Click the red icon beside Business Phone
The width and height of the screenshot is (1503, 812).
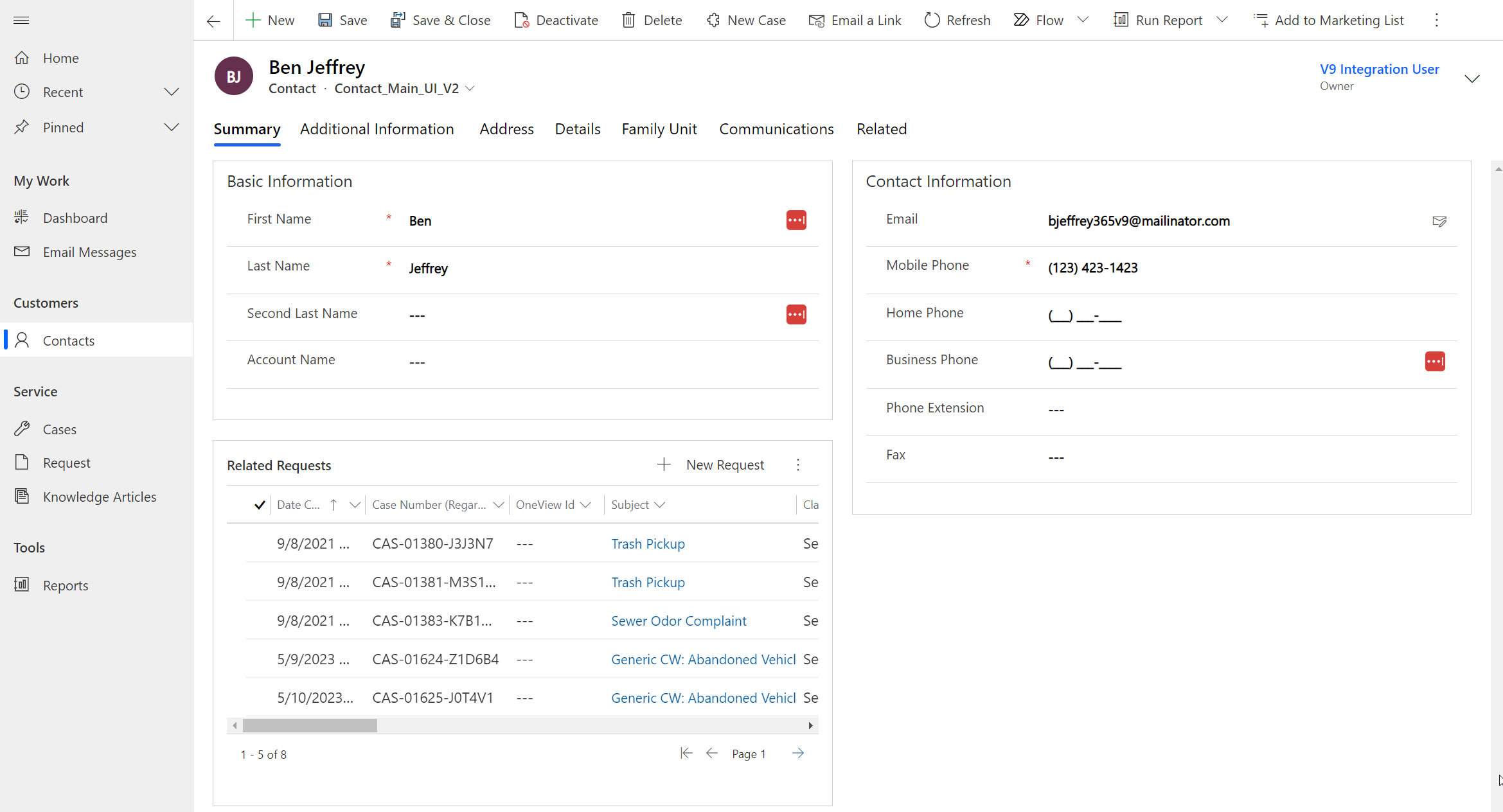pyautogui.click(x=1435, y=362)
